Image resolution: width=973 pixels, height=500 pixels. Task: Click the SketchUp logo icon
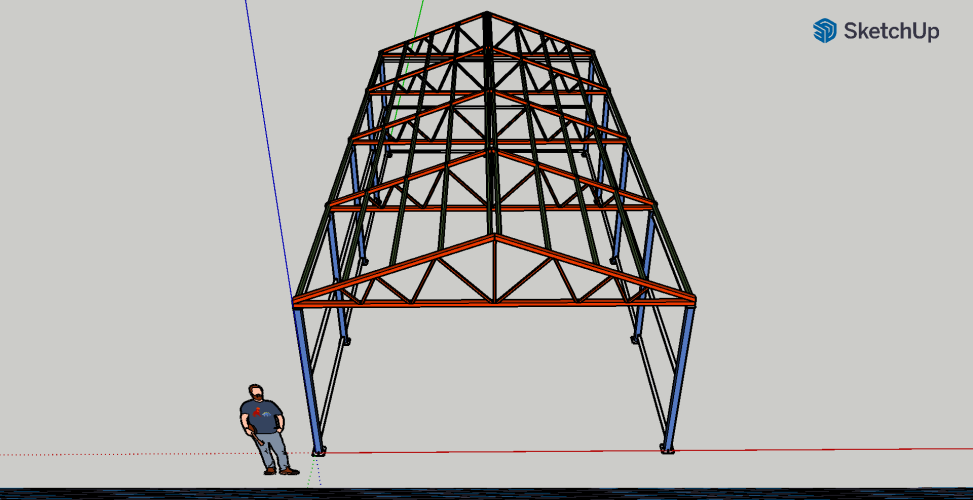pyautogui.click(x=824, y=31)
